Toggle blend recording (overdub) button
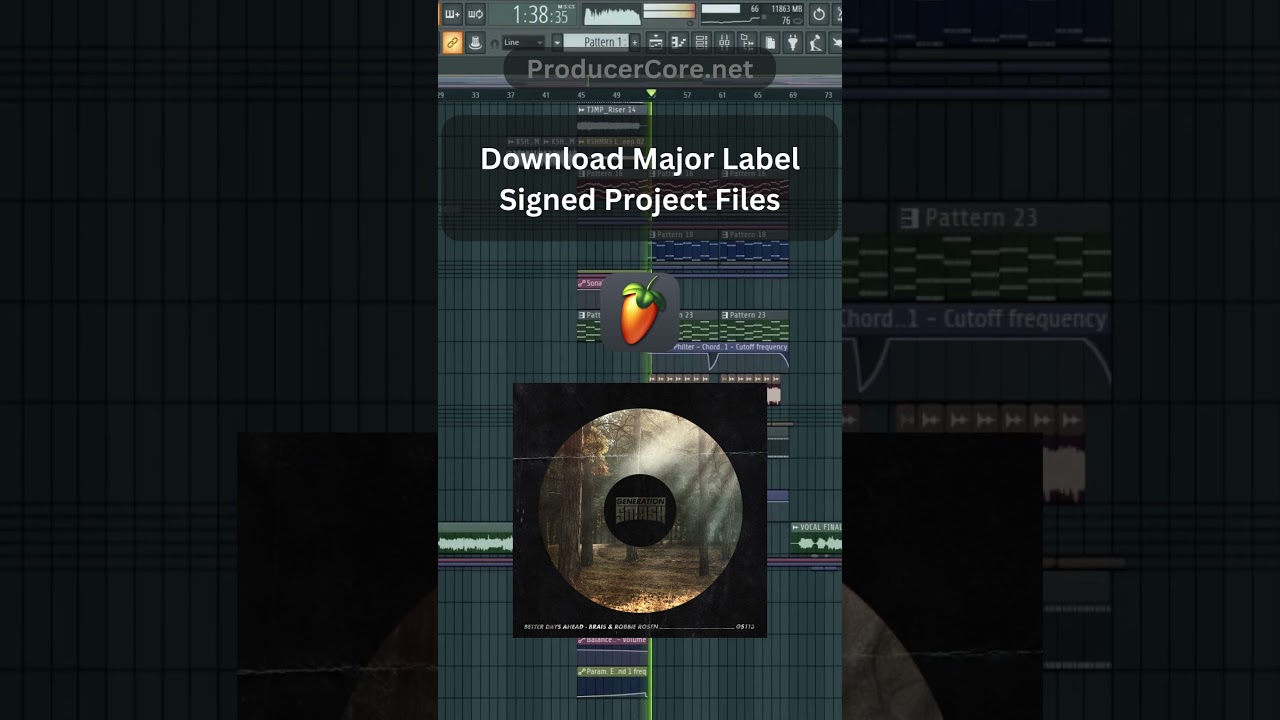The height and width of the screenshot is (720, 1280). pos(452,14)
